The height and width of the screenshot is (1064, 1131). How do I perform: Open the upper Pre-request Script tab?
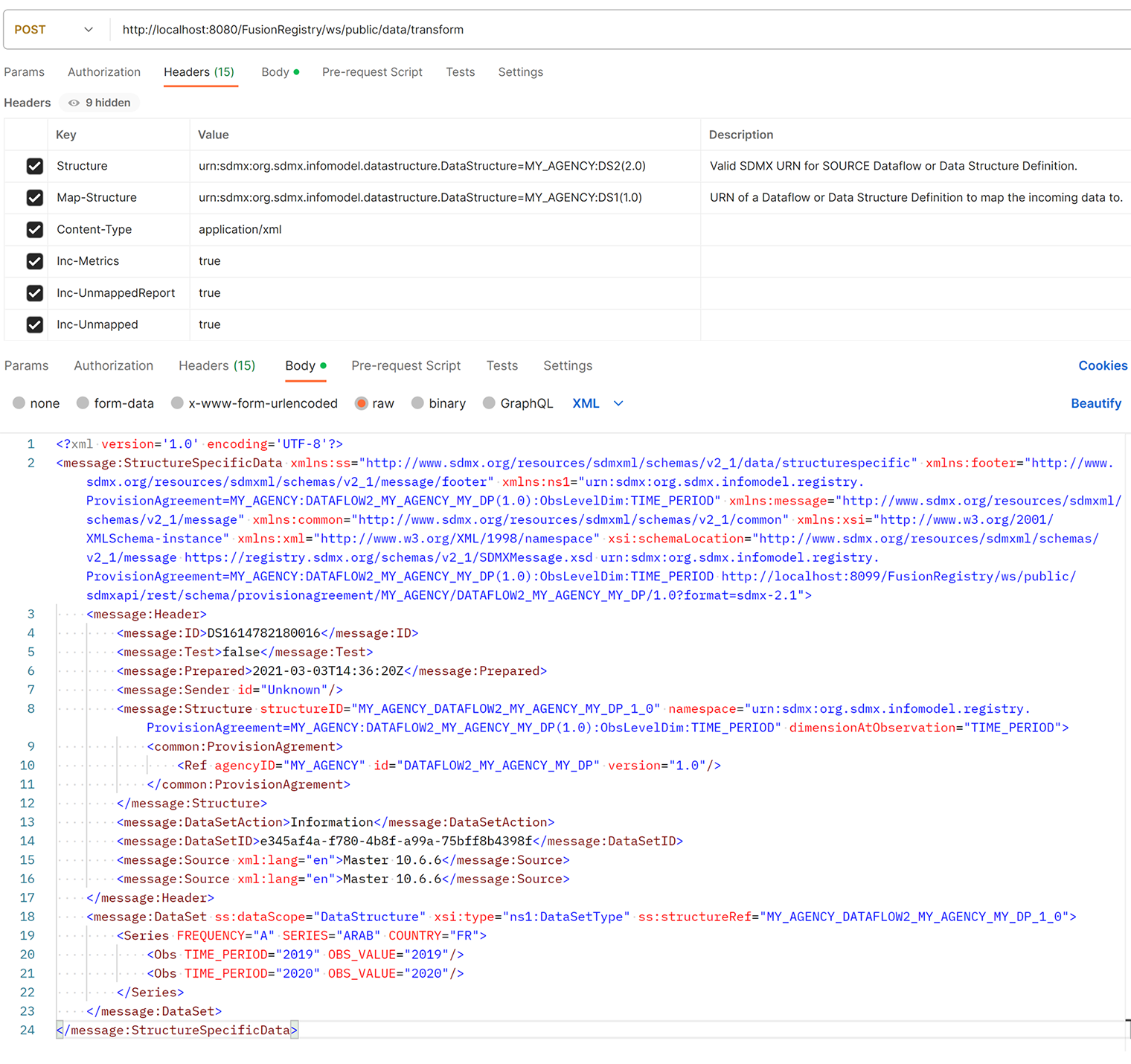coord(372,72)
